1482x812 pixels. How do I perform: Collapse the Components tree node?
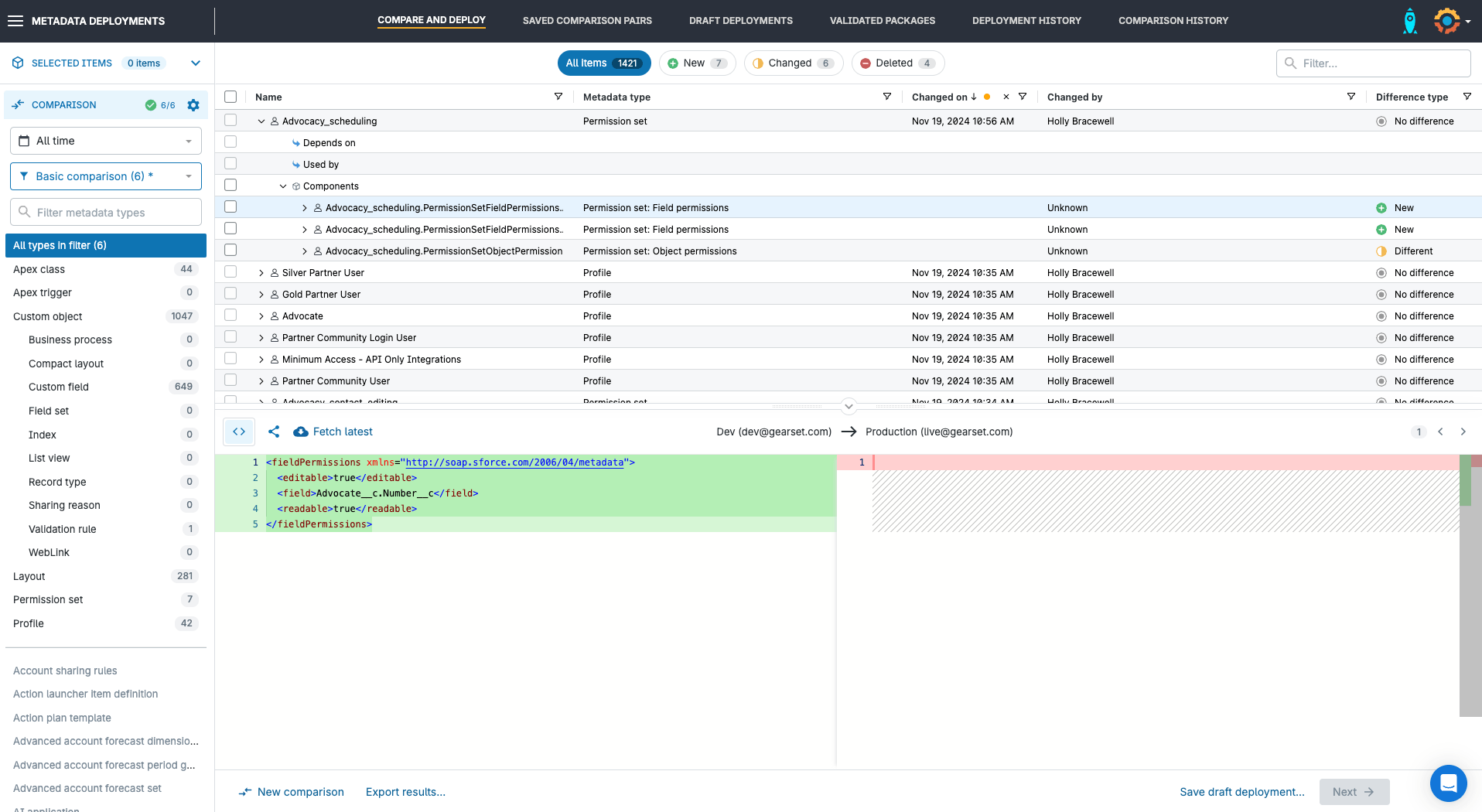point(283,186)
